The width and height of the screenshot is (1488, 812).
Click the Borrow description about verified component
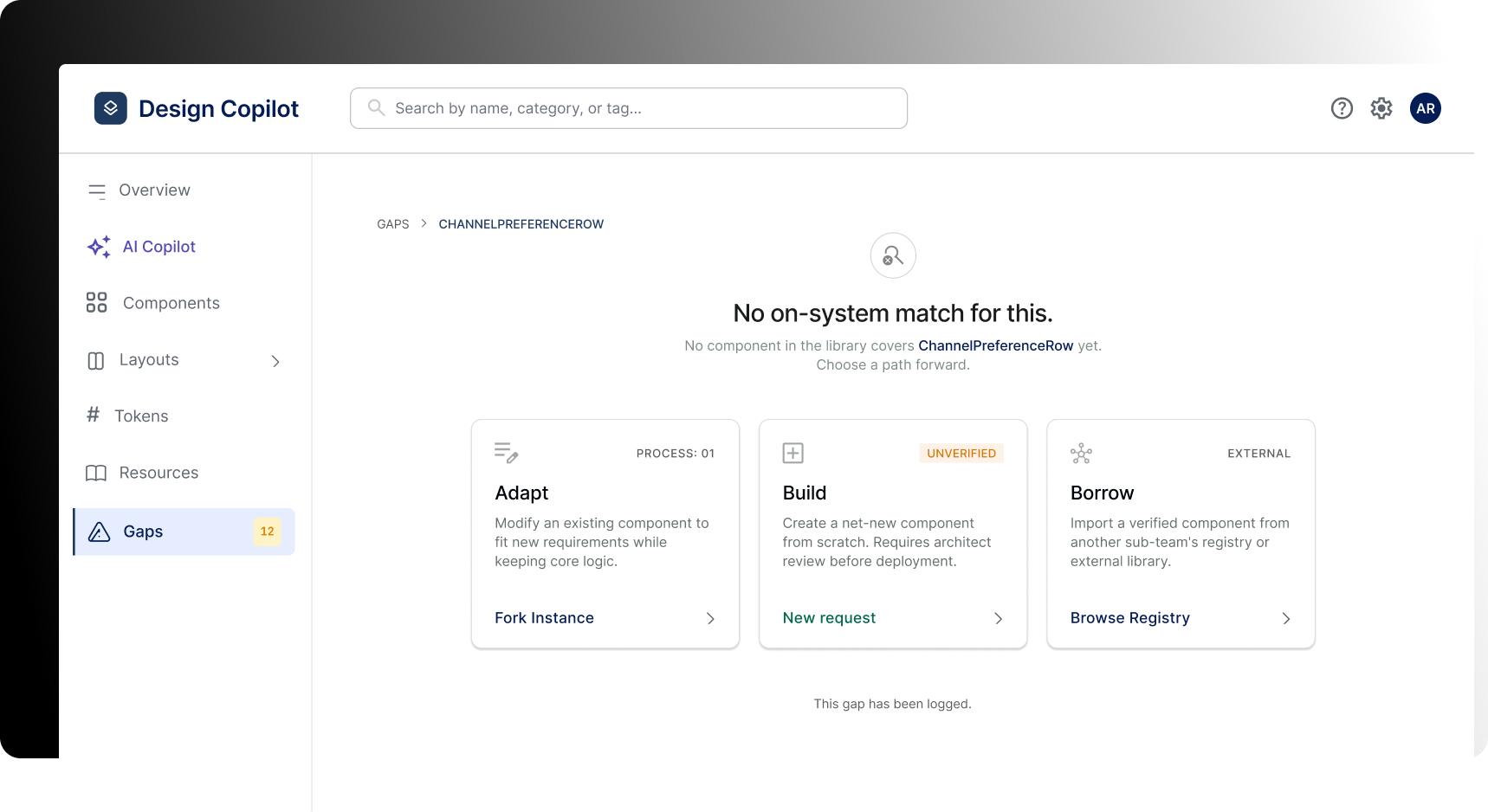(x=1180, y=542)
